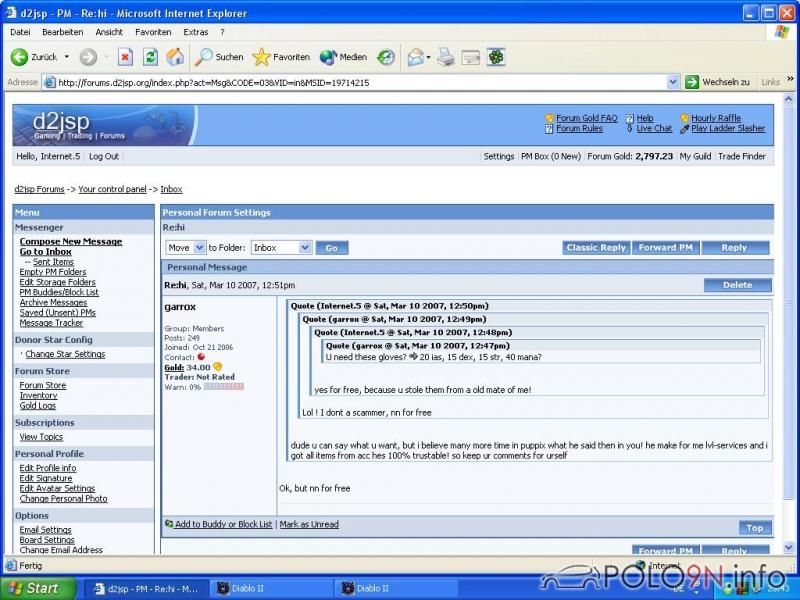Open the Bearbeiten menu
This screenshot has height=600, width=800.
(x=63, y=32)
